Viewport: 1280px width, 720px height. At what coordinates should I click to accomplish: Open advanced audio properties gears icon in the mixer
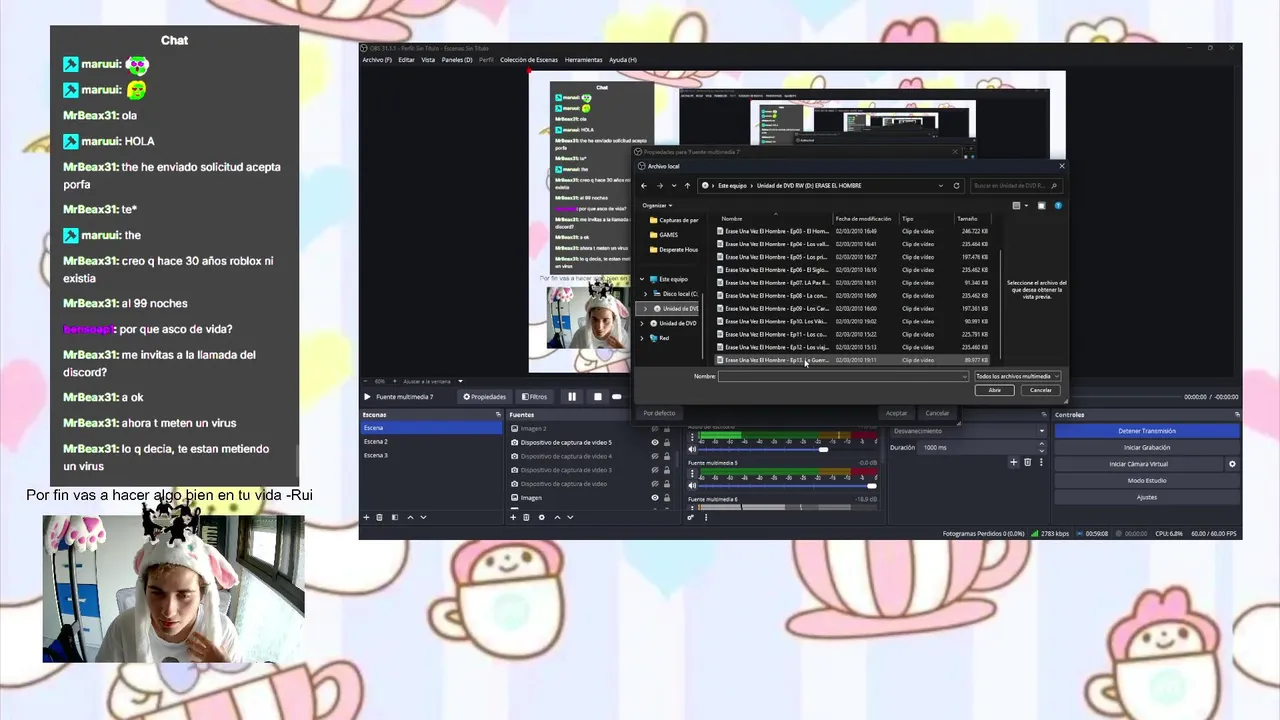691,517
